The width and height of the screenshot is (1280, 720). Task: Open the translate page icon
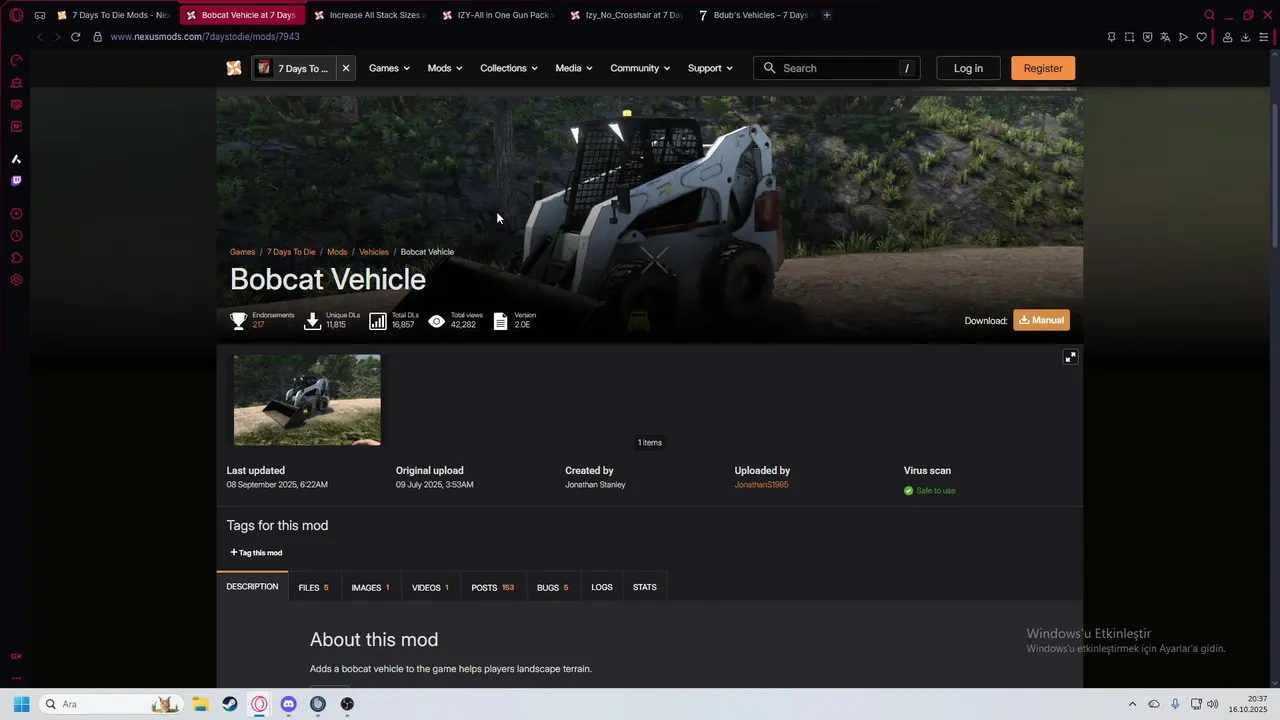point(1165,37)
